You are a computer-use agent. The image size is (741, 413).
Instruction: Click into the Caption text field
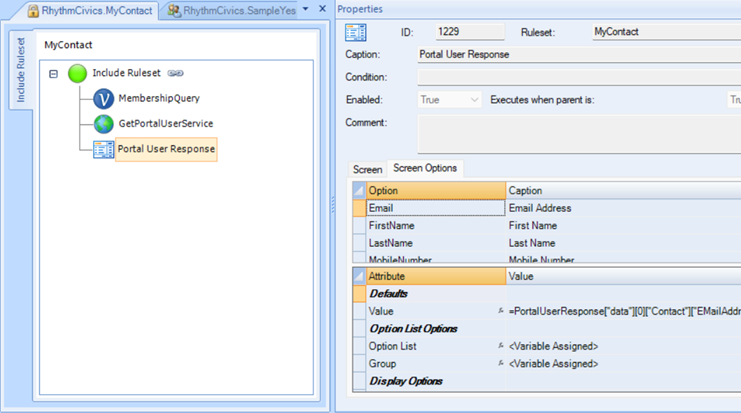[x=578, y=55]
